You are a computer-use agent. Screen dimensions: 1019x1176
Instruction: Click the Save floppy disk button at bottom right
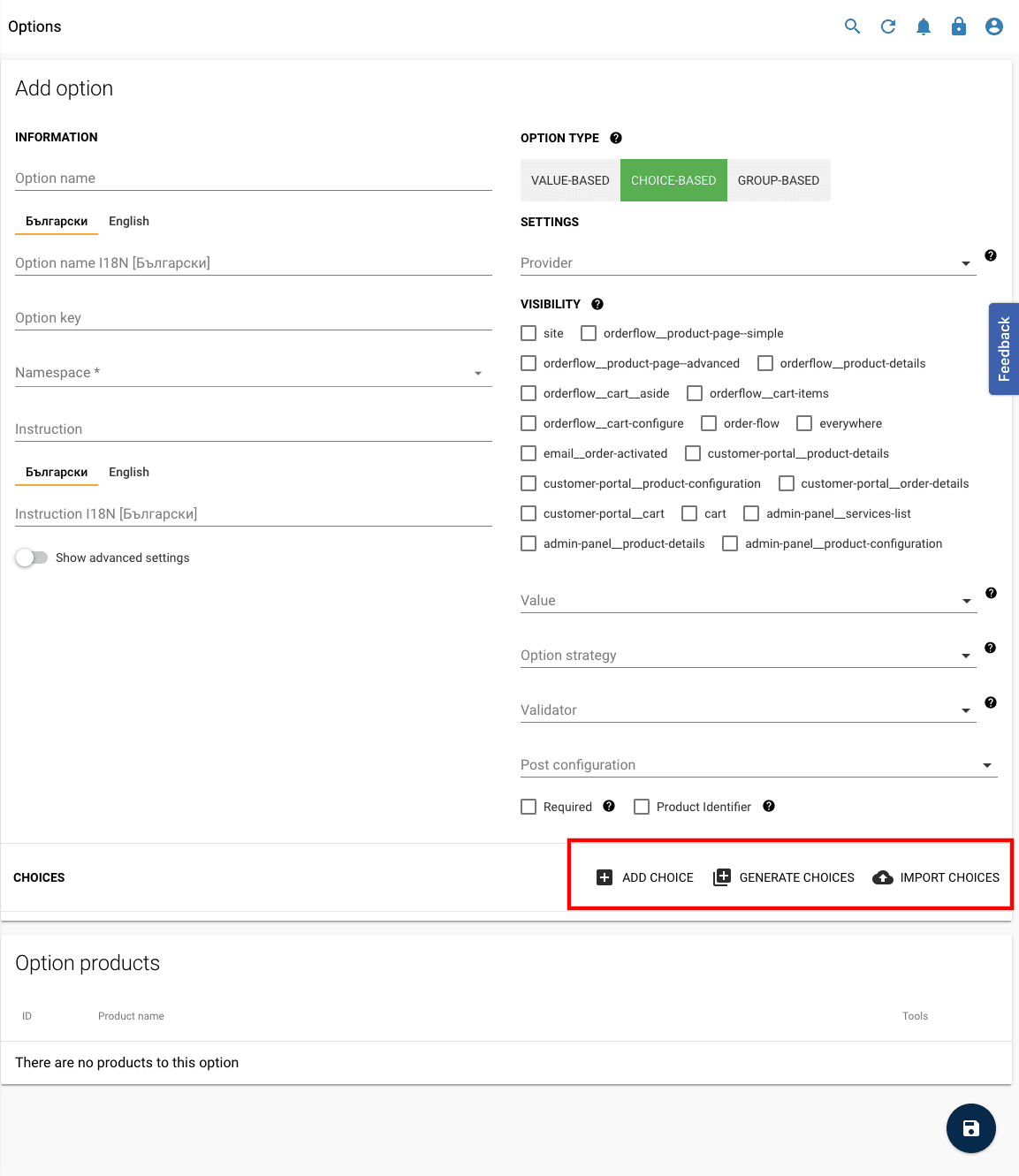point(970,1128)
